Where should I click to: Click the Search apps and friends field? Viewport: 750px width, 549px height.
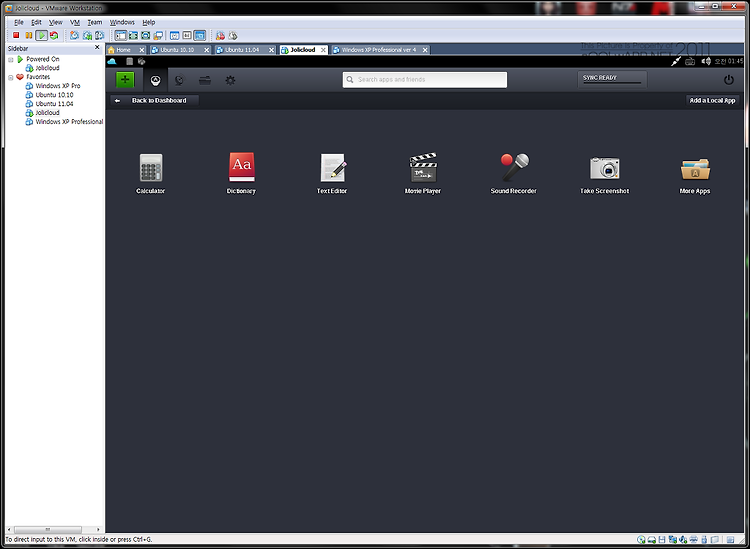click(x=425, y=80)
